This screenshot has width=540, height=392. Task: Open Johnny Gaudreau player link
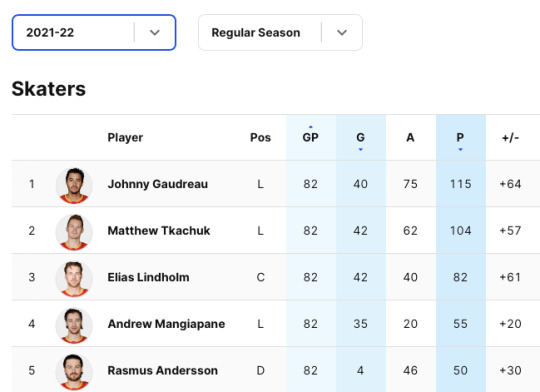click(158, 184)
